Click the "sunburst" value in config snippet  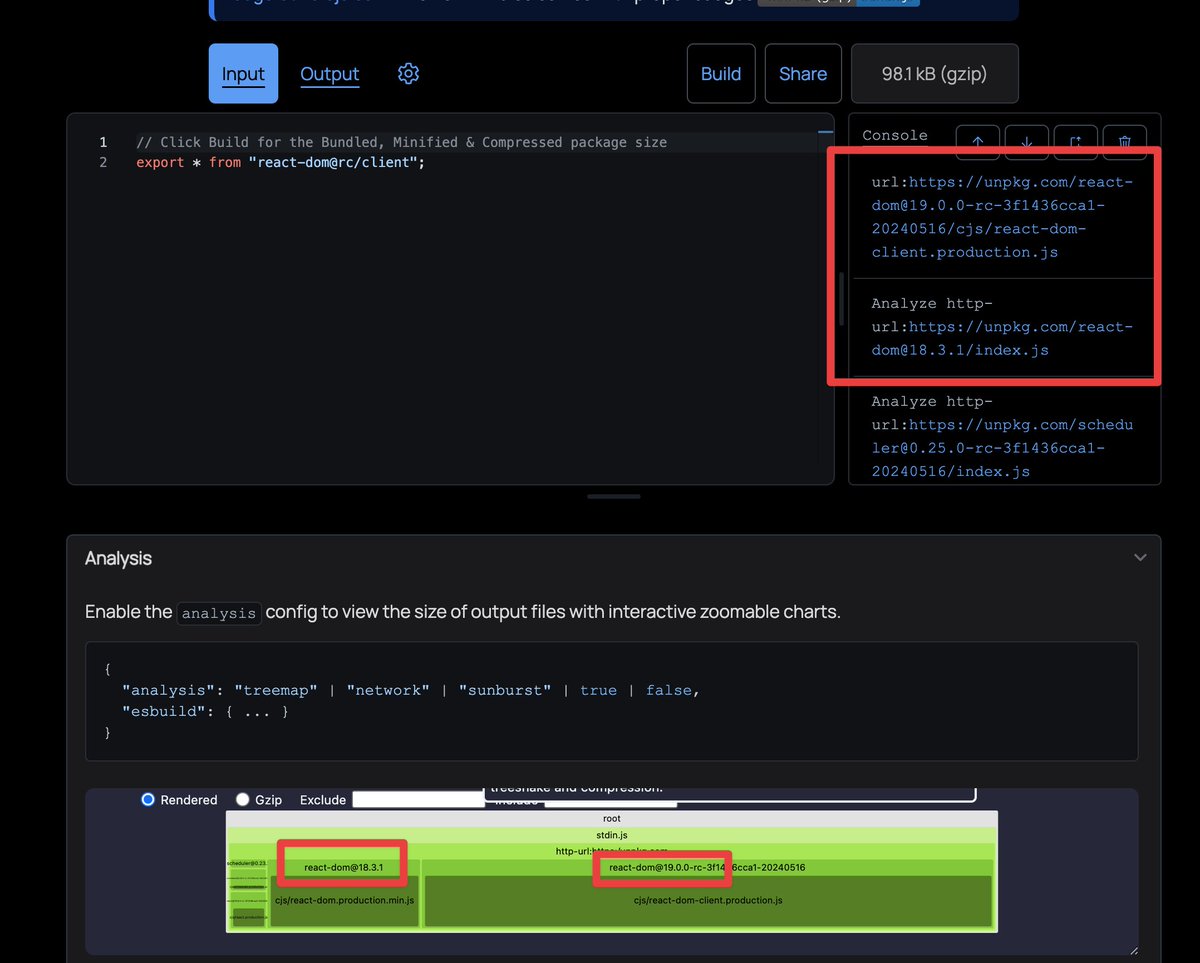pos(505,690)
